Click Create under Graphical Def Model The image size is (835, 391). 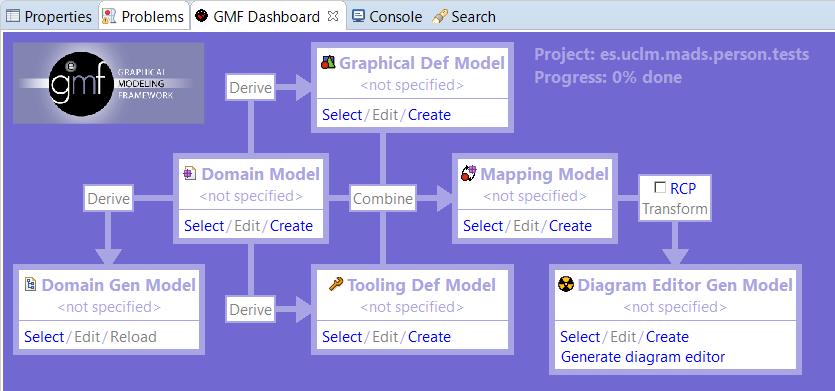coord(429,115)
